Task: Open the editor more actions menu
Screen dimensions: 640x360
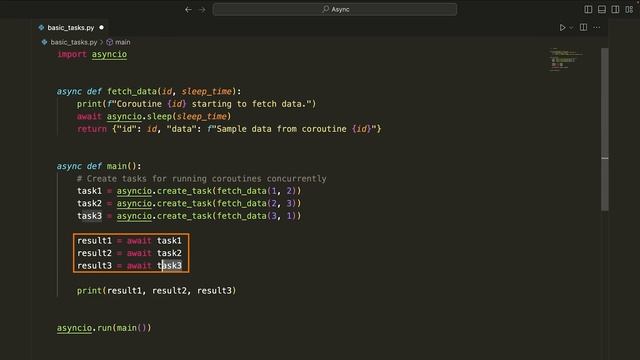Action: pyautogui.click(x=597, y=27)
